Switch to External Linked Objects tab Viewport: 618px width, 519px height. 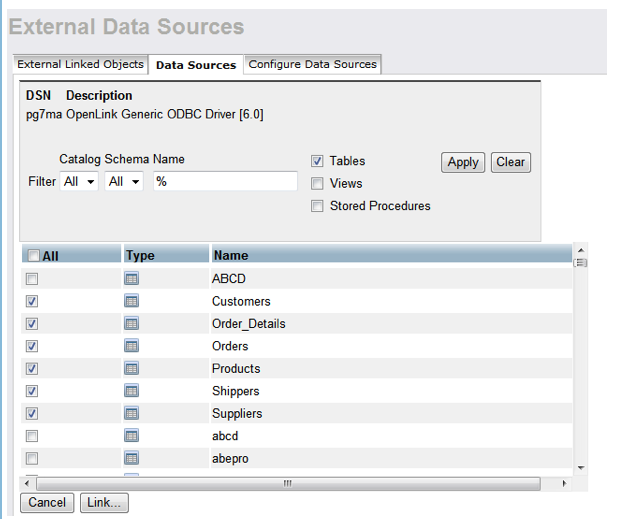[81, 64]
